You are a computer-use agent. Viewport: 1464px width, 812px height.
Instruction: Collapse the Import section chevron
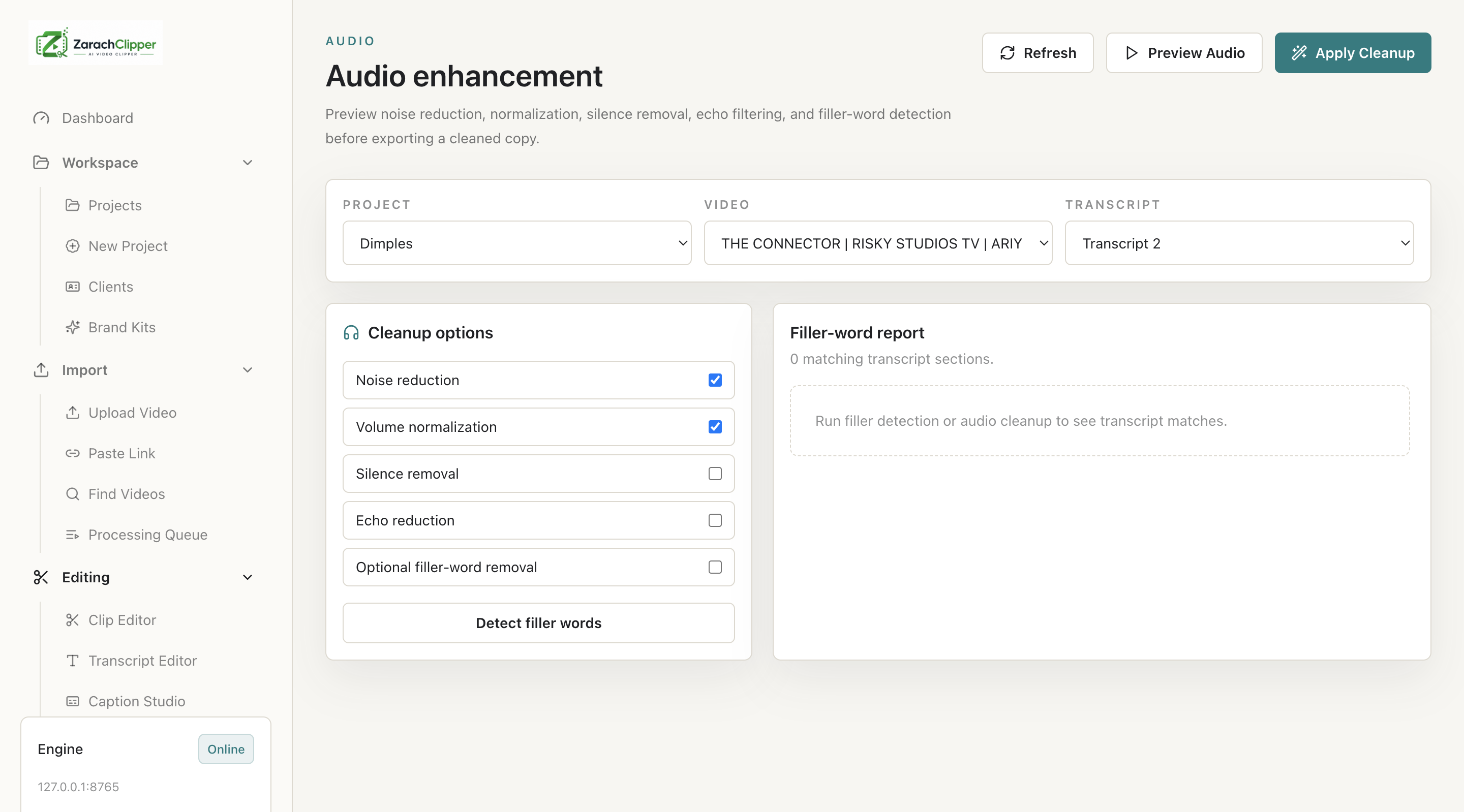click(x=247, y=370)
